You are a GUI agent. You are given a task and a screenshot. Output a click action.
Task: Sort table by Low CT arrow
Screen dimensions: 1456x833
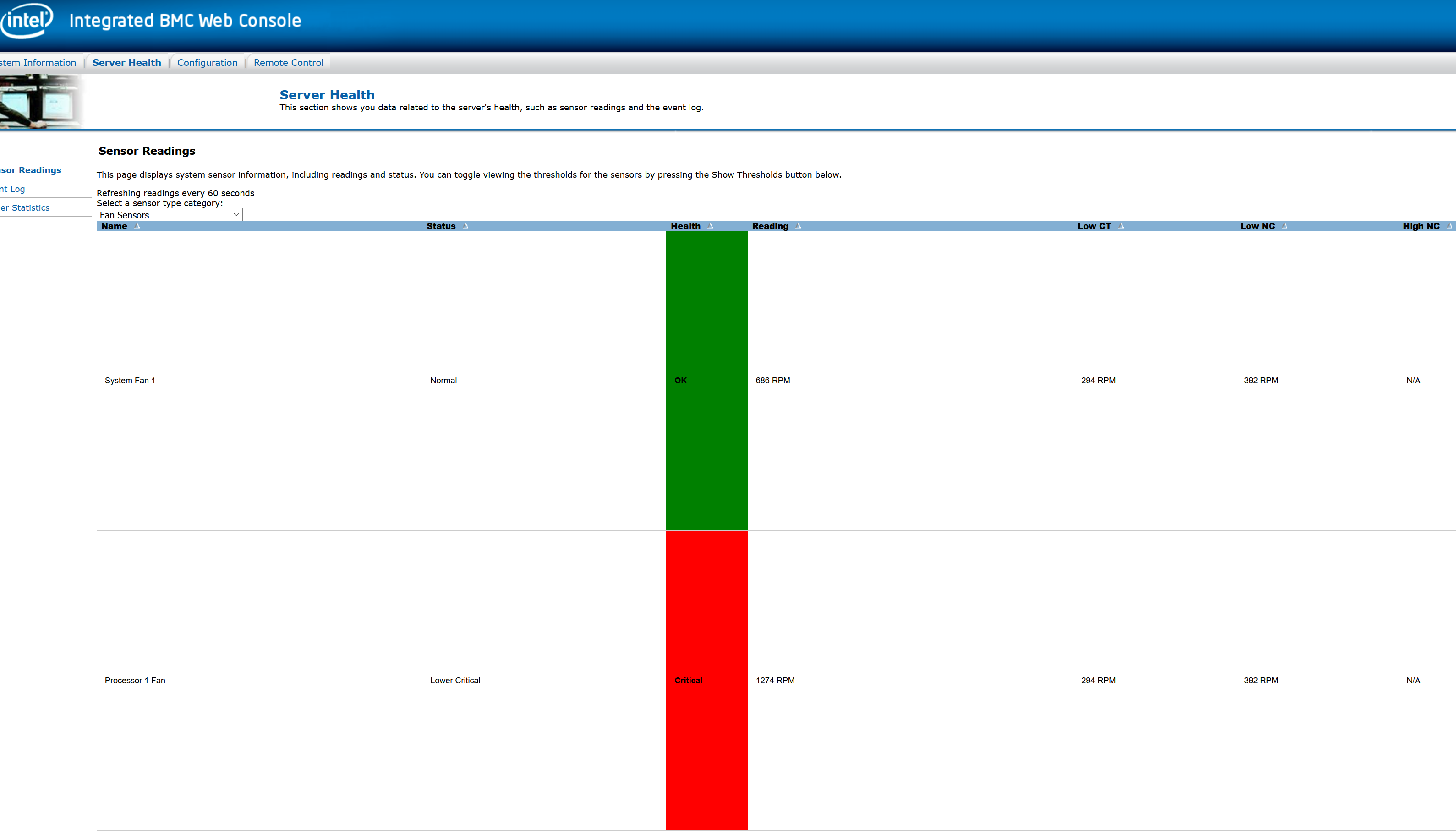tap(1121, 226)
